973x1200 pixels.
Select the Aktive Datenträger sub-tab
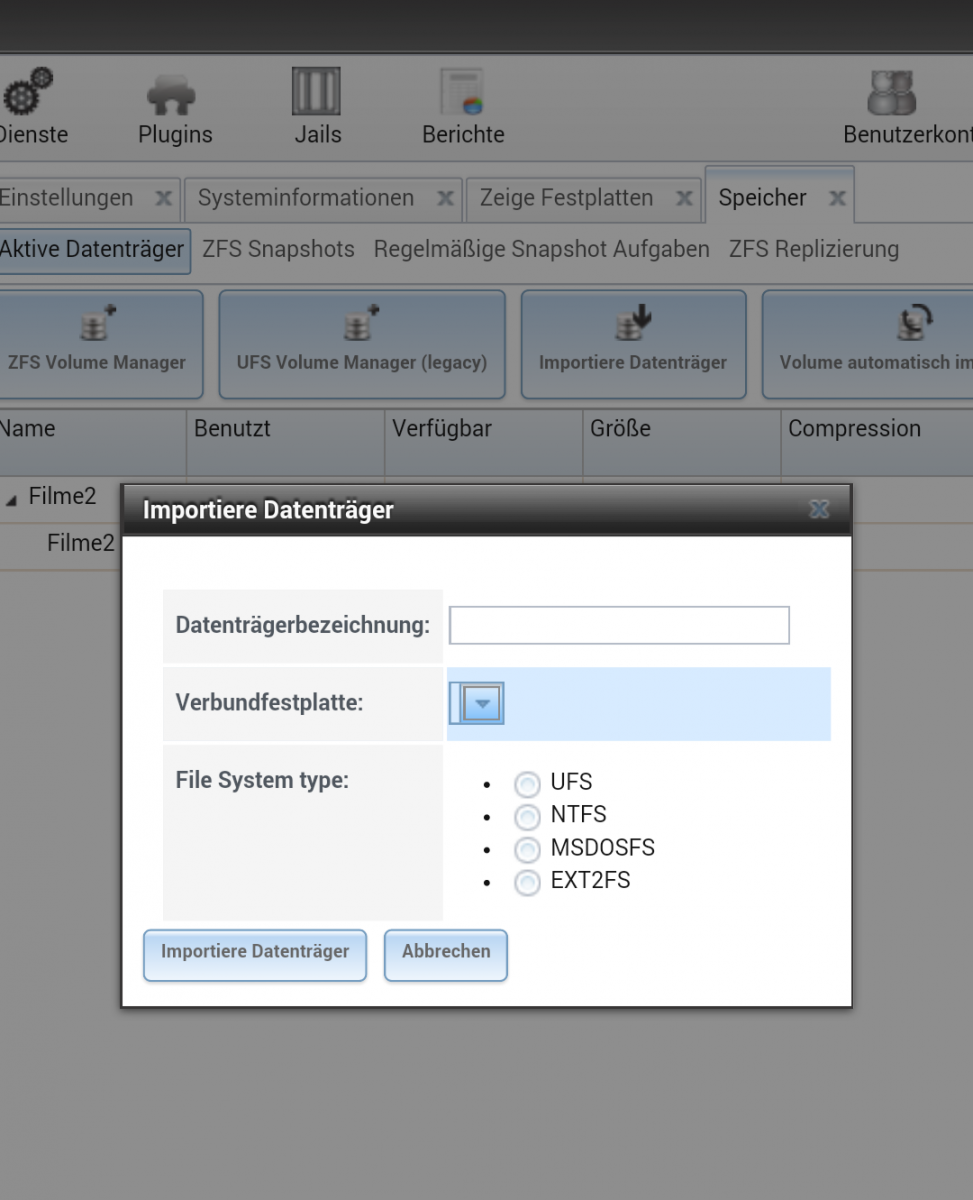coord(93,250)
